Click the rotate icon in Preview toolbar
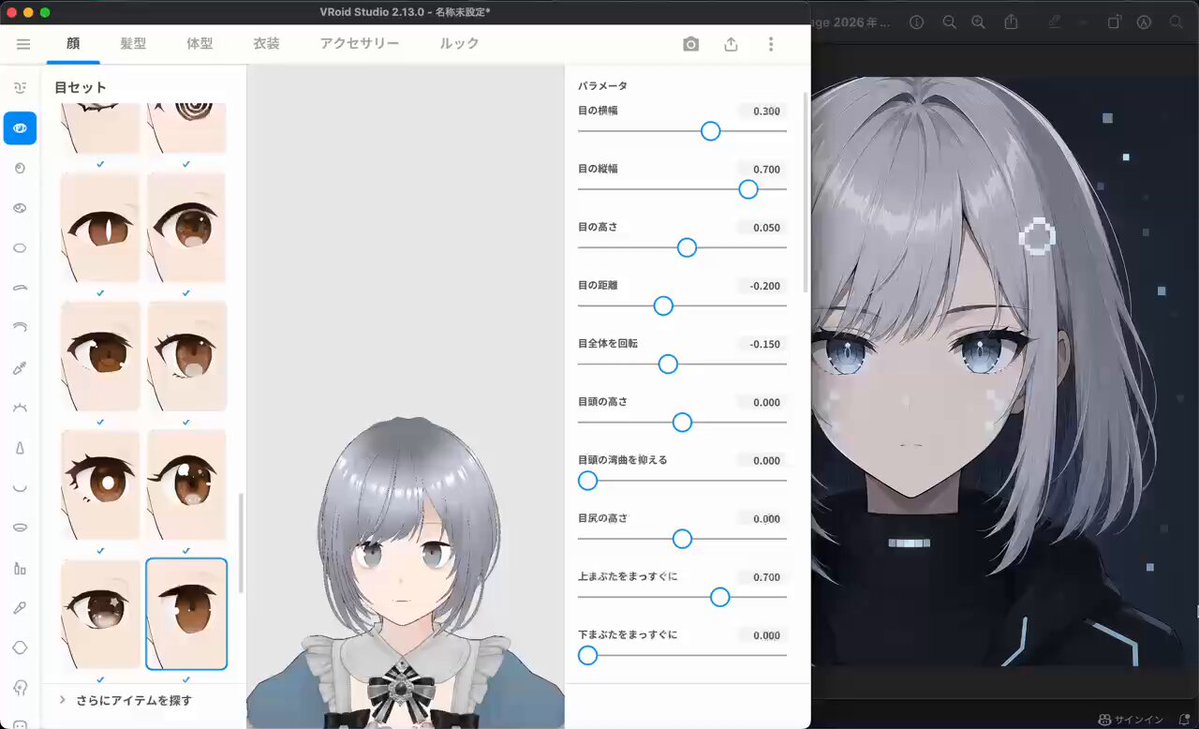 tap(1114, 22)
